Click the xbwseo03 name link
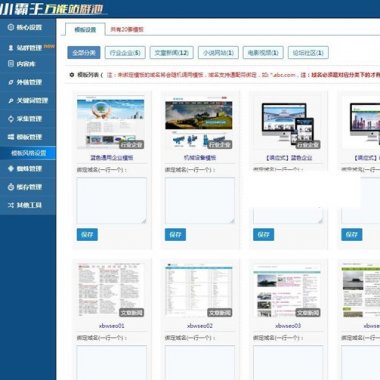The height and width of the screenshot is (380, 380). click(x=288, y=326)
